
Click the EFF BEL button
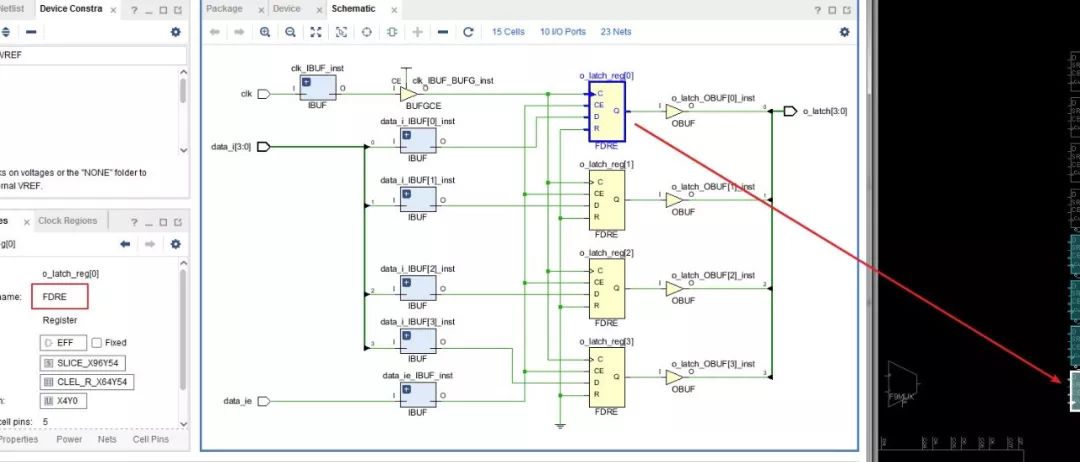coord(63,342)
